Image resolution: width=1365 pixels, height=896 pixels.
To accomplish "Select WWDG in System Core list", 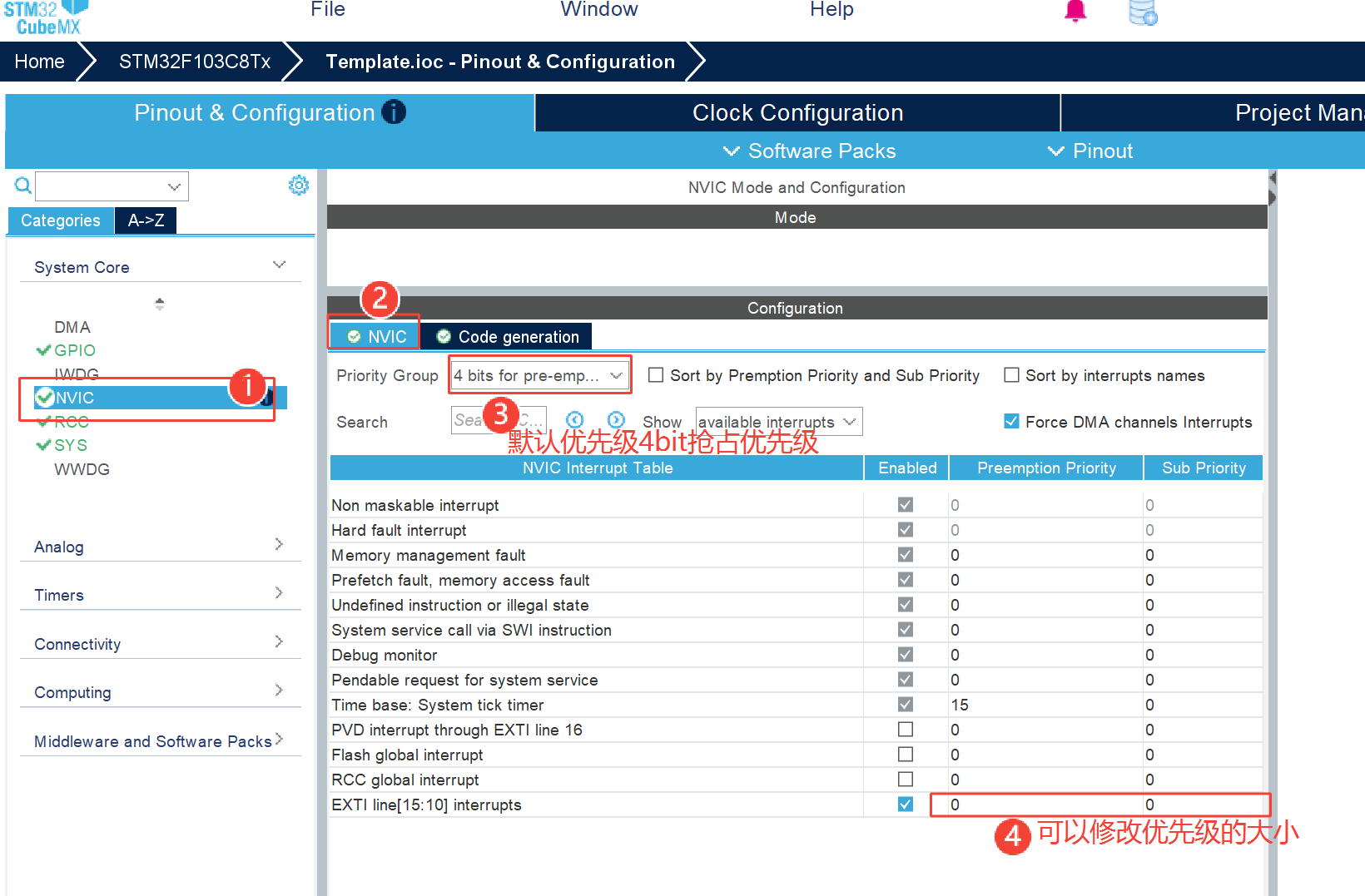I will pos(82,469).
